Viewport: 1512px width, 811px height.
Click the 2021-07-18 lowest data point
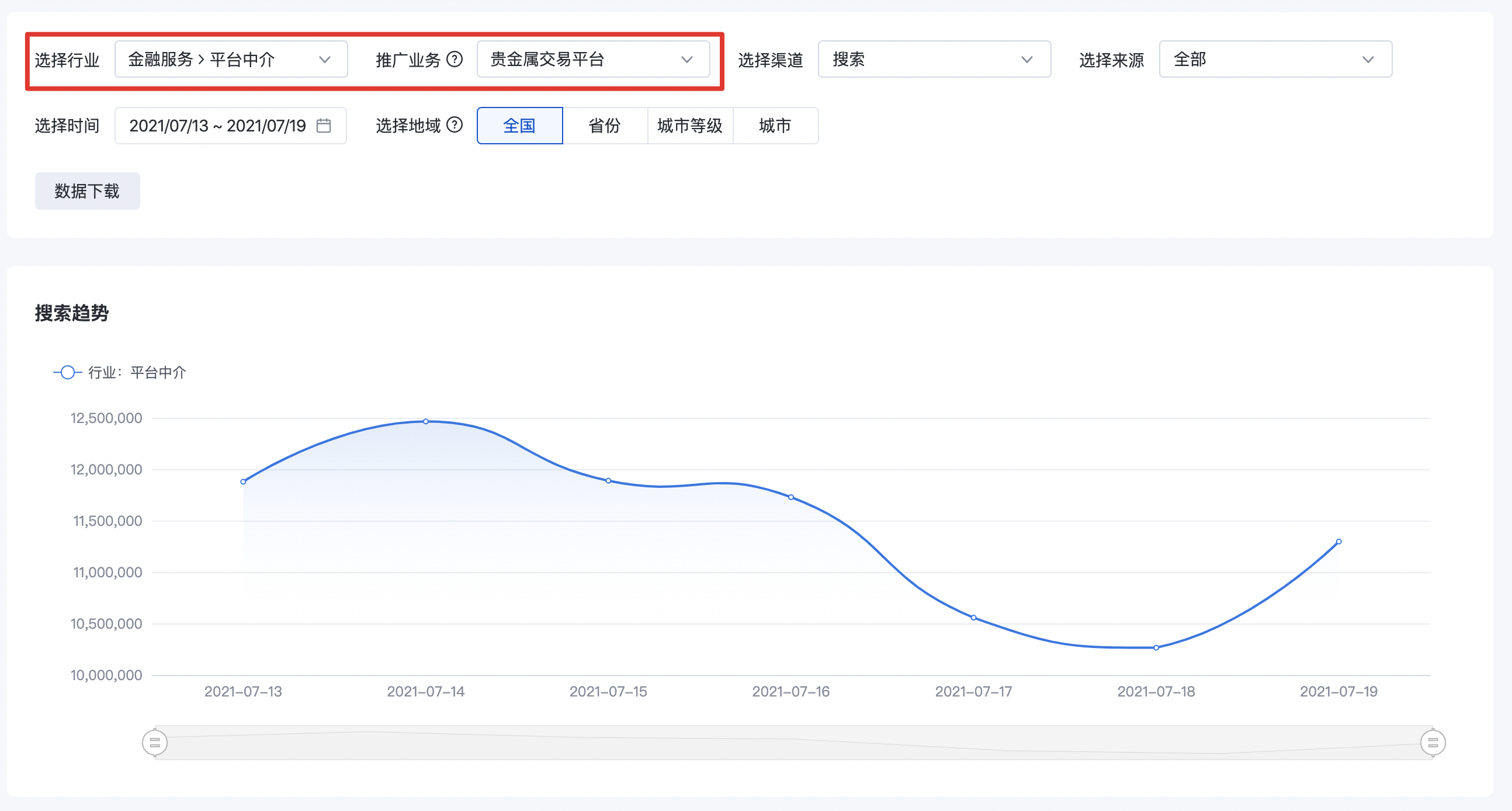point(1156,648)
